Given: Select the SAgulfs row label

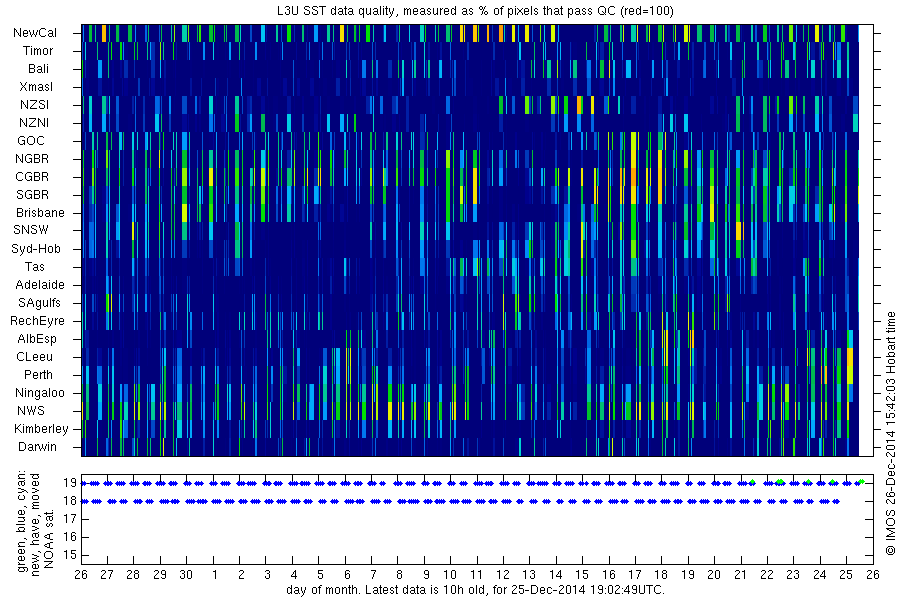Looking at the screenshot, I should tap(39, 303).
